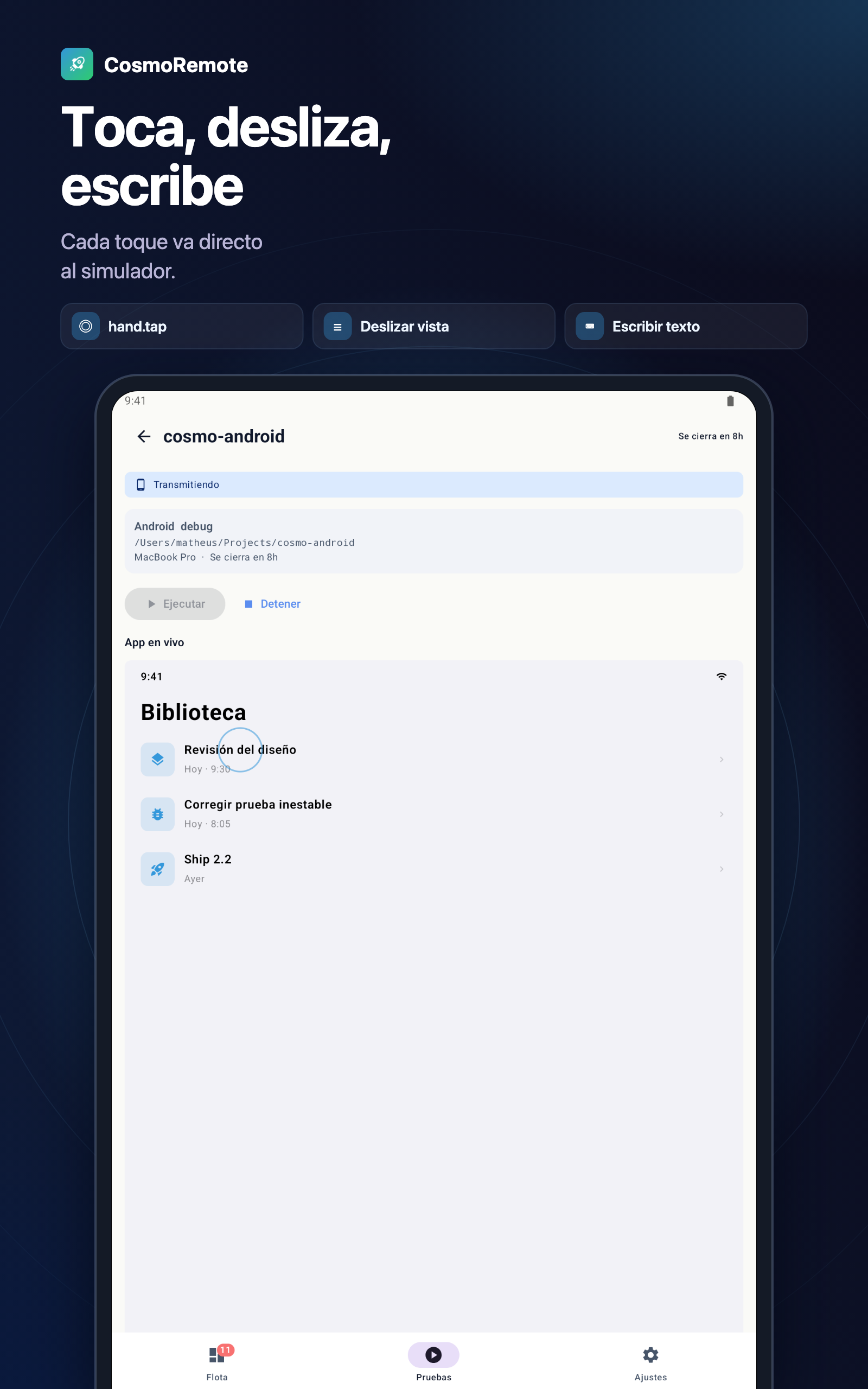
Task: Click the Android debug project card
Action: [x=434, y=541]
